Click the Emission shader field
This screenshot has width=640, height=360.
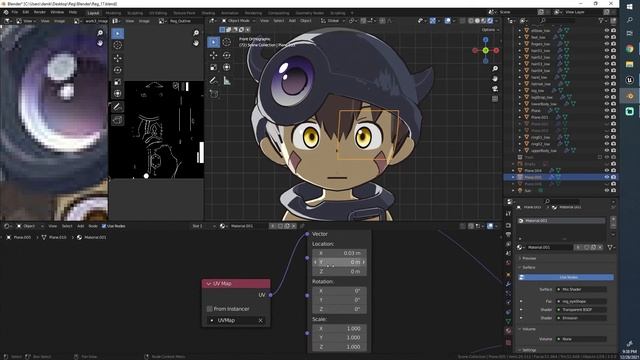pos(582,318)
